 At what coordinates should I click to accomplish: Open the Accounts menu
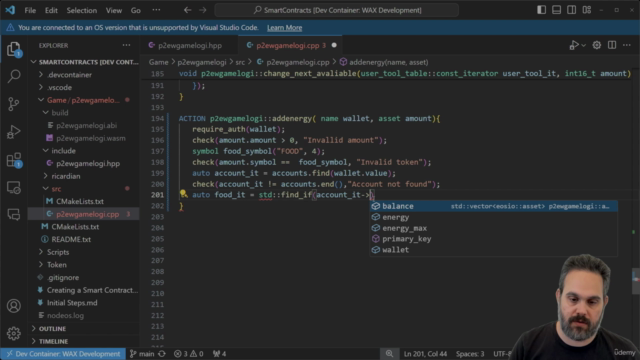click(14, 306)
